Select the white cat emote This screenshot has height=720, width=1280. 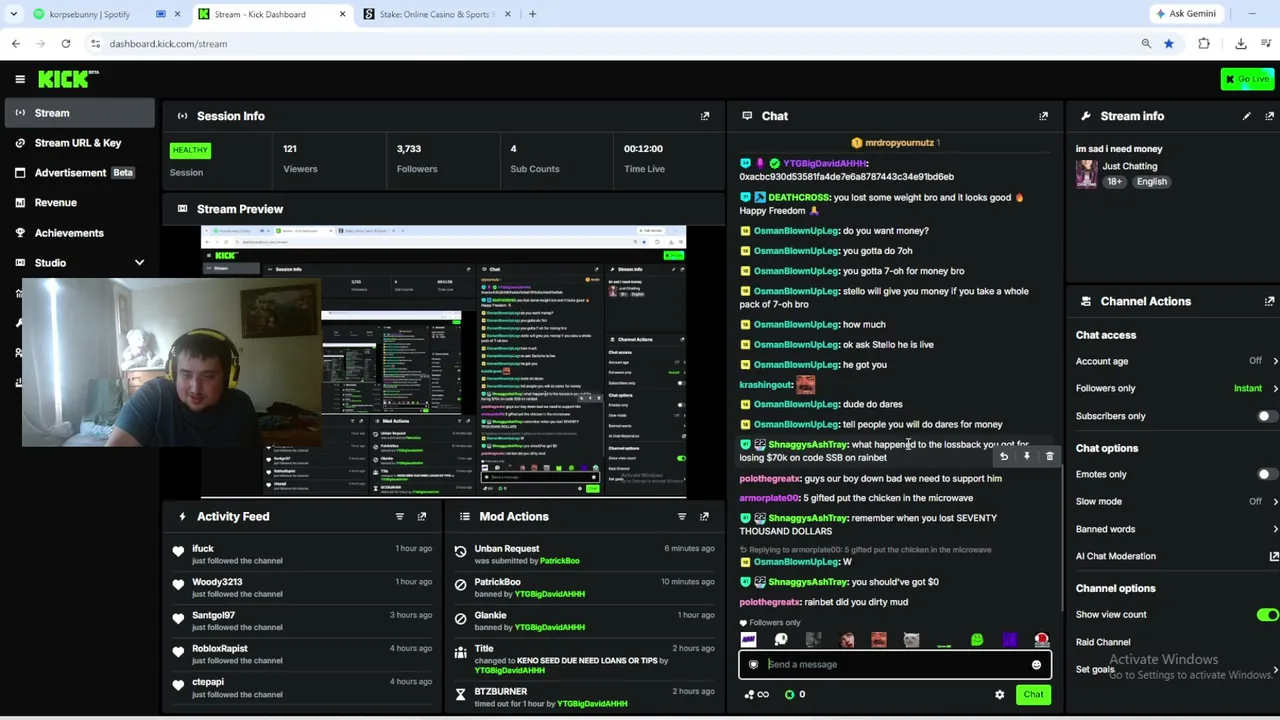pos(912,640)
